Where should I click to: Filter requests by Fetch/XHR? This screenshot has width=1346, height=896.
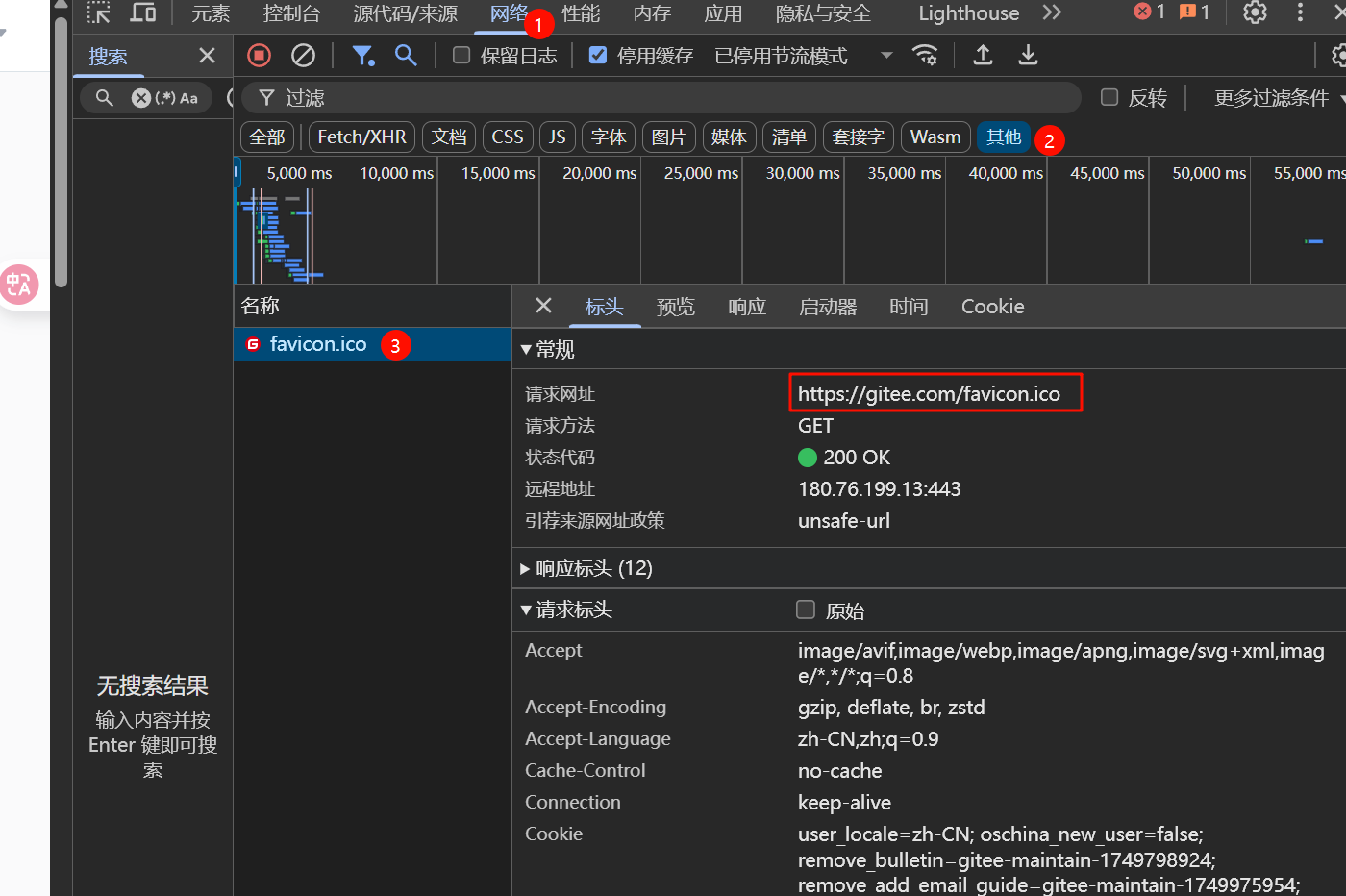click(361, 137)
